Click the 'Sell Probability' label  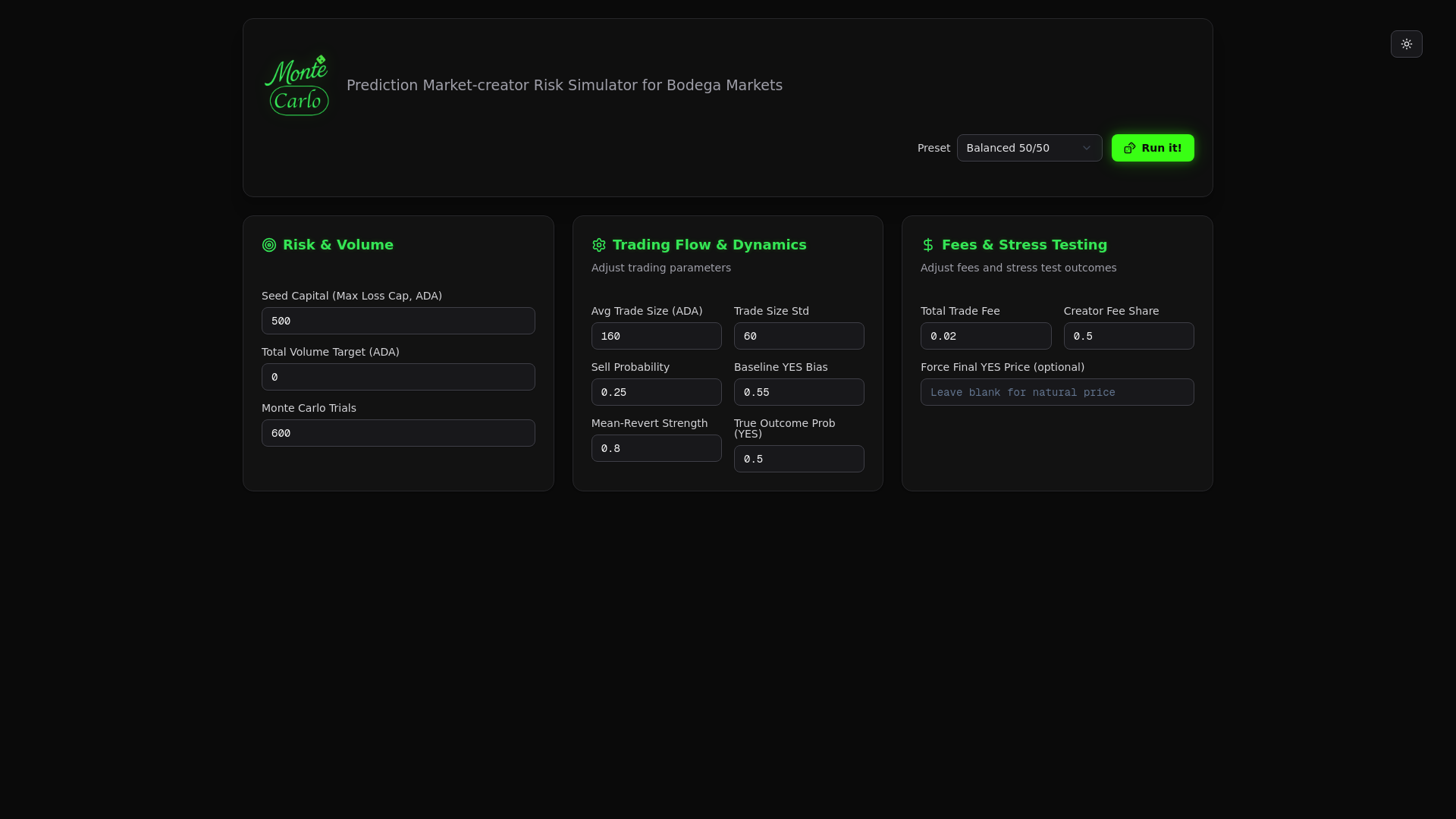click(630, 367)
